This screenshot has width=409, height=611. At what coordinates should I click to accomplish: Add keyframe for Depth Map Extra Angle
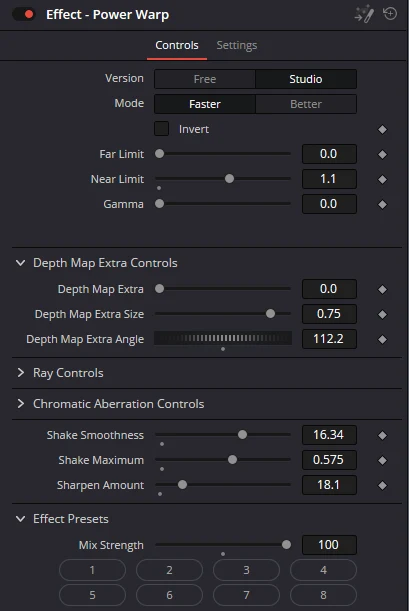click(383, 339)
